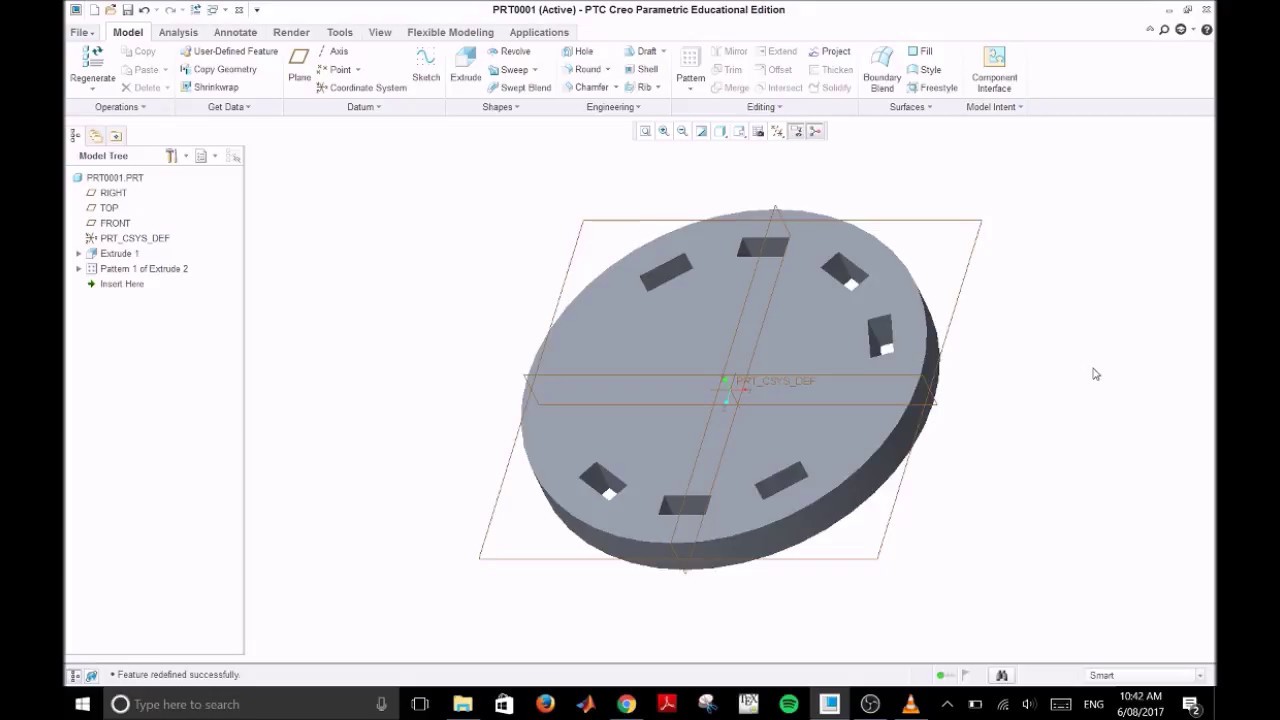Select PRT_CSYS_DEF in Model Tree
1280x720 pixels.
[134, 238]
